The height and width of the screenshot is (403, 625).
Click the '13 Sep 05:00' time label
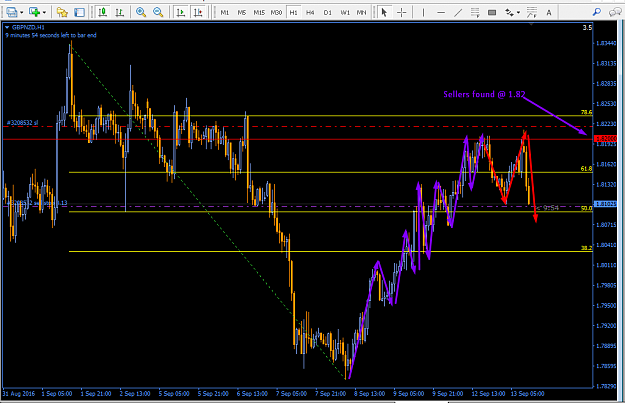pyautogui.click(x=528, y=393)
